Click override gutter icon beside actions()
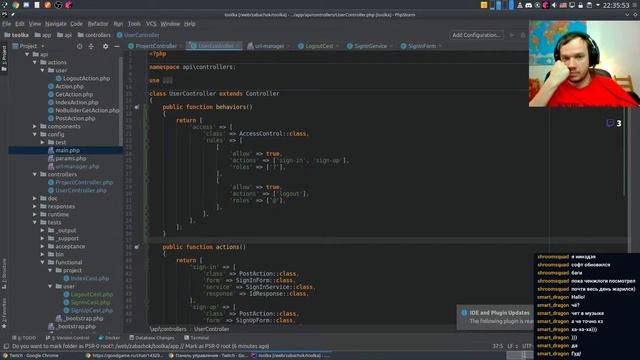 [137, 247]
